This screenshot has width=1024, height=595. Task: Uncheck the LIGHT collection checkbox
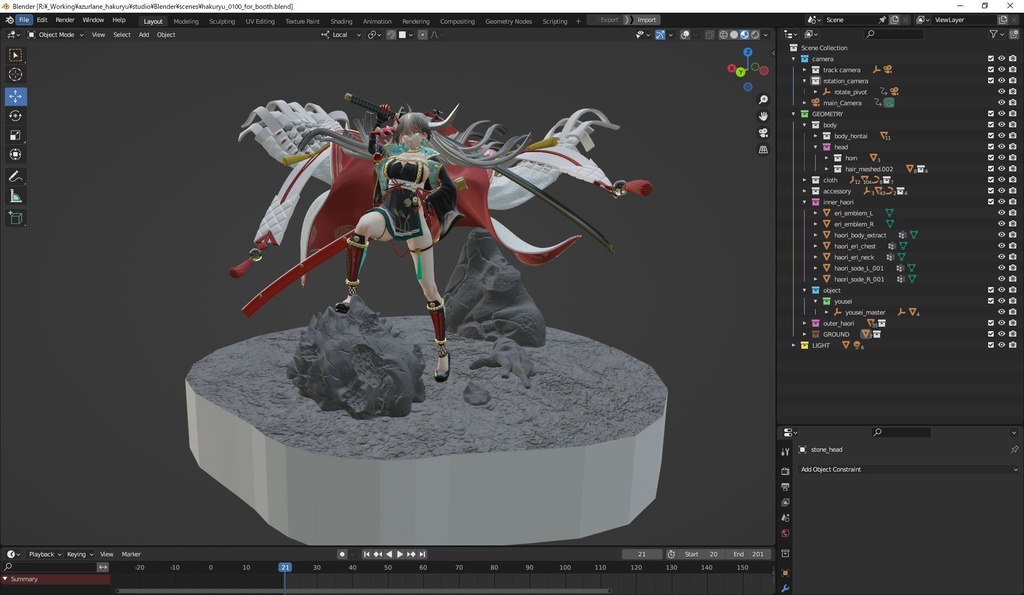[991, 345]
